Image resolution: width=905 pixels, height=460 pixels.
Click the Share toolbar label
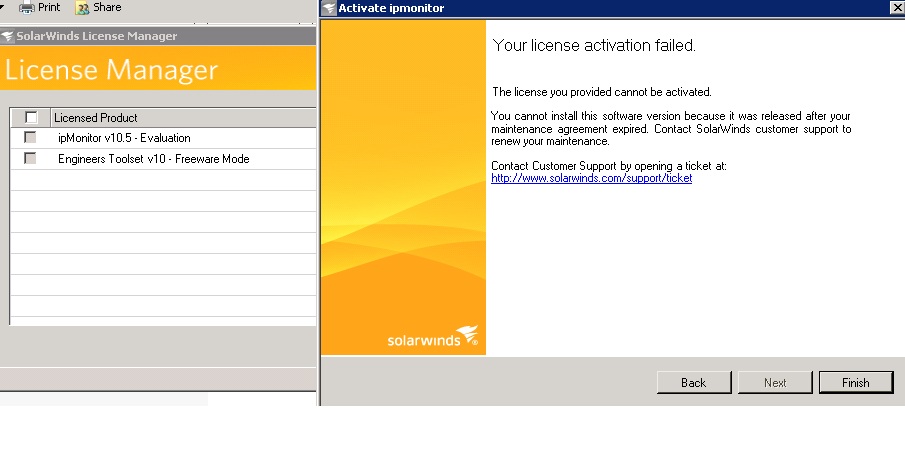pos(107,8)
